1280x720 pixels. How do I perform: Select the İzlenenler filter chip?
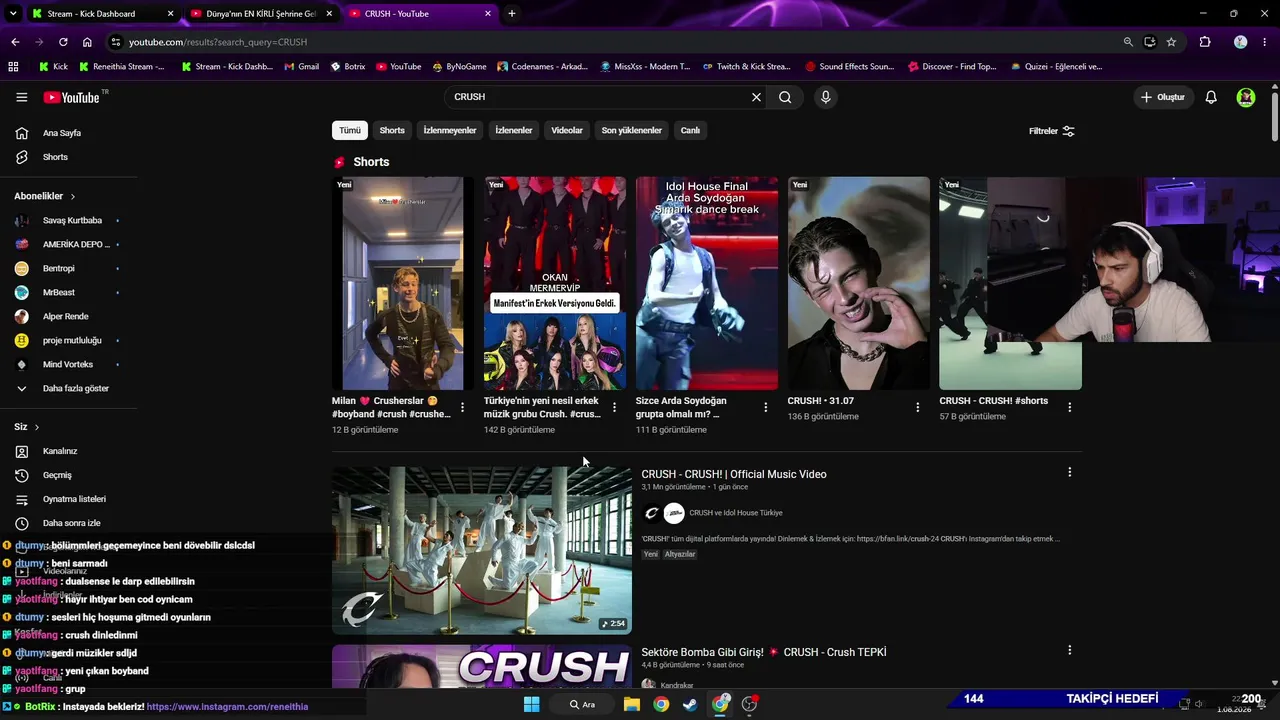tap(514, 130)
